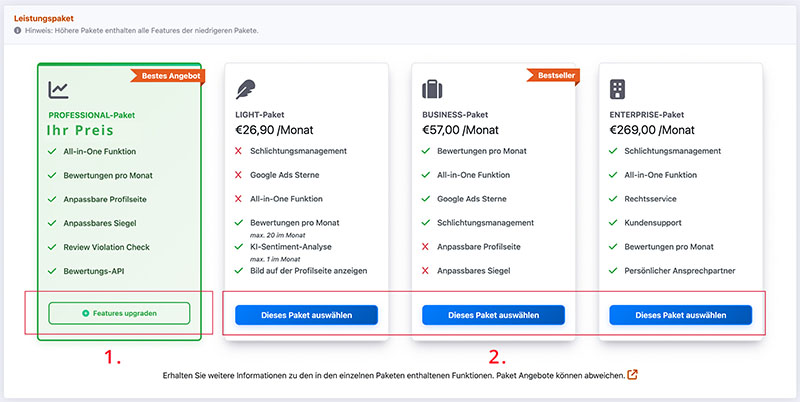The image size is (800, 402).
Task: Click the green check beside Bewertungs-API
Action: coord(51,271)
